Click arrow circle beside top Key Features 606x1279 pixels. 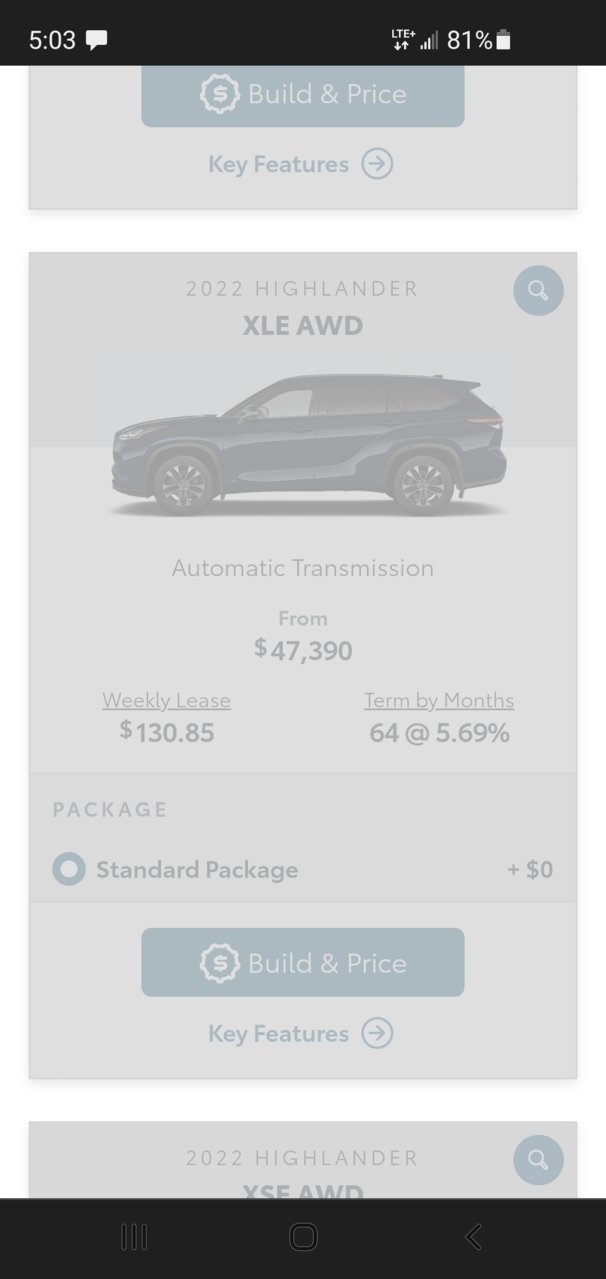coord(377,163)
